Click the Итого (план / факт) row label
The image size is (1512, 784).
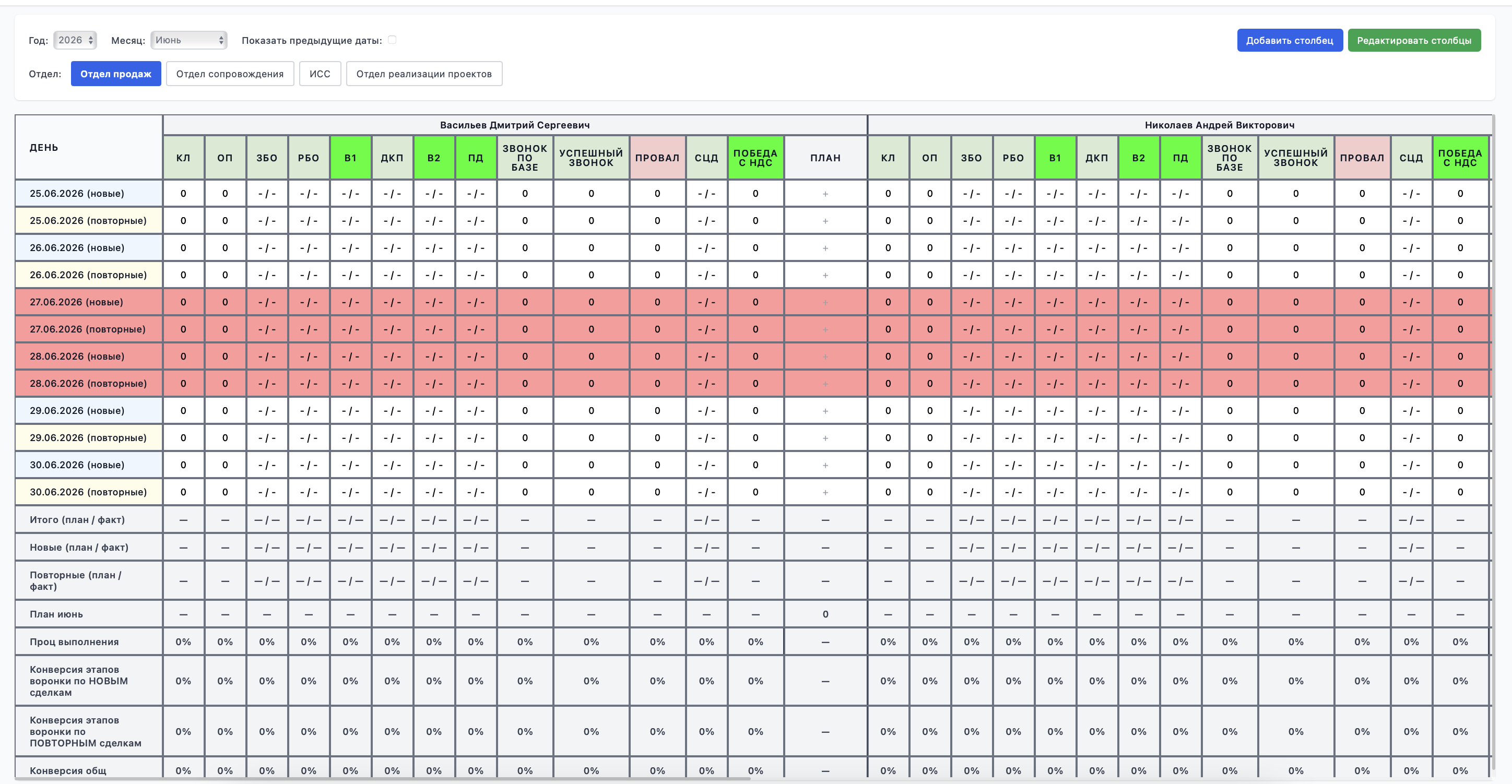pos(89,520)
